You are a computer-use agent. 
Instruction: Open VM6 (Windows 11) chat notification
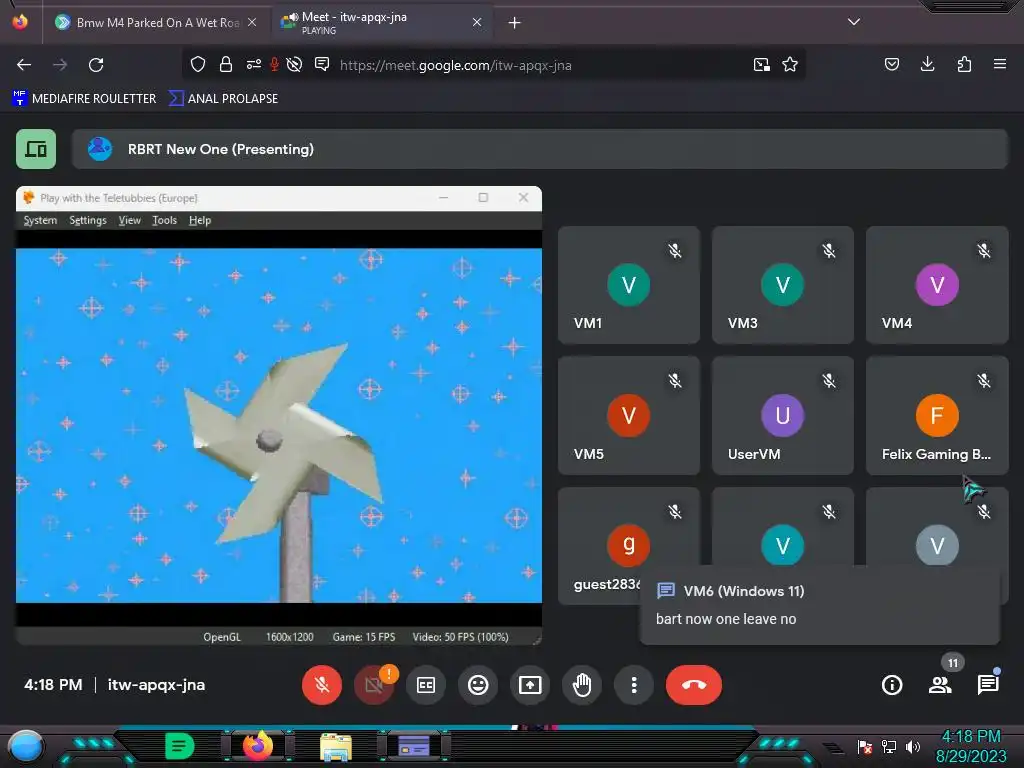820,605
